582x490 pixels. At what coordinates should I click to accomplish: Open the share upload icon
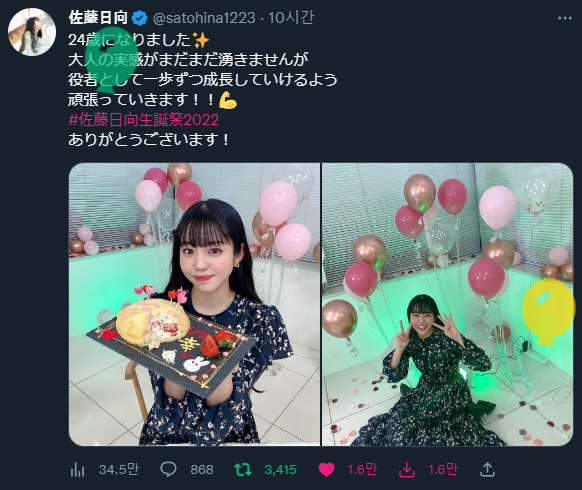(487, 470)
